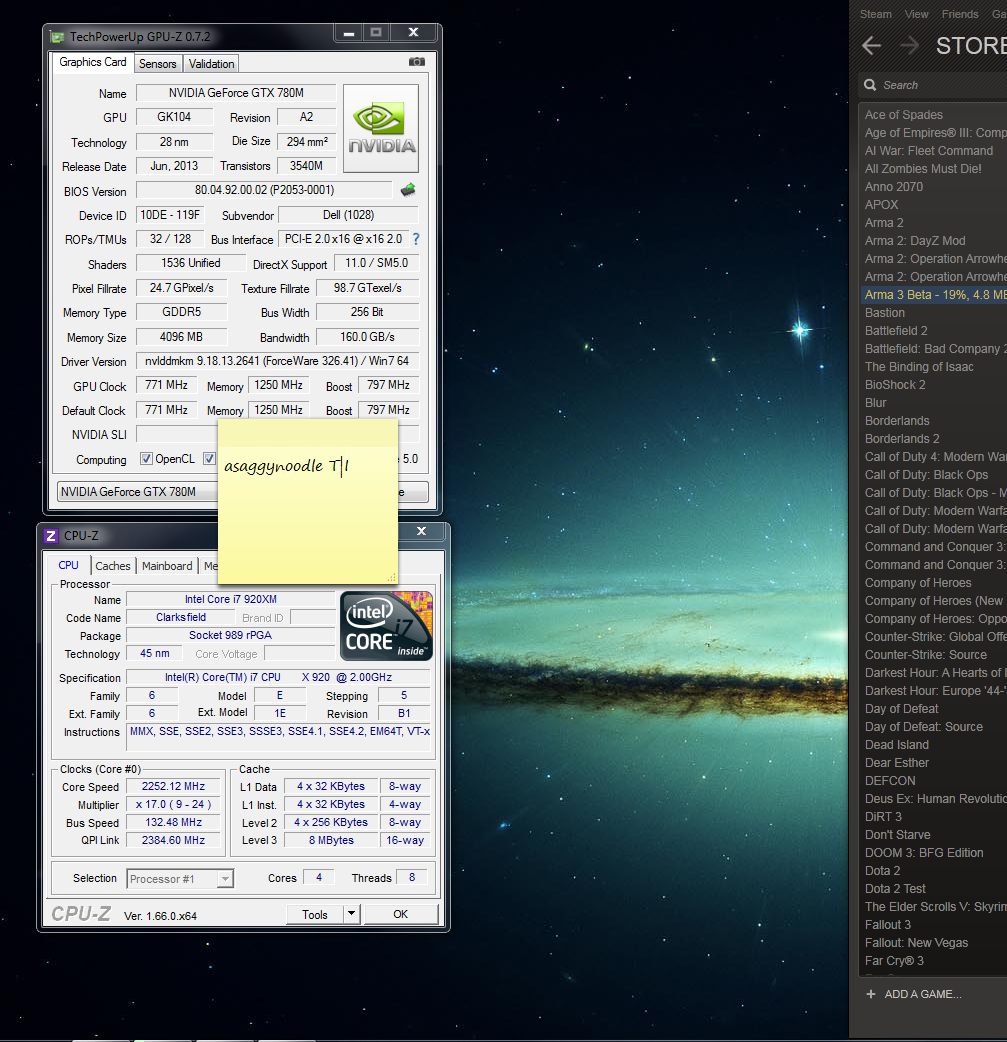Go back with the Steam back arrow
The height and width of the screenshot is (1042, 1007).
click(871, 46)
